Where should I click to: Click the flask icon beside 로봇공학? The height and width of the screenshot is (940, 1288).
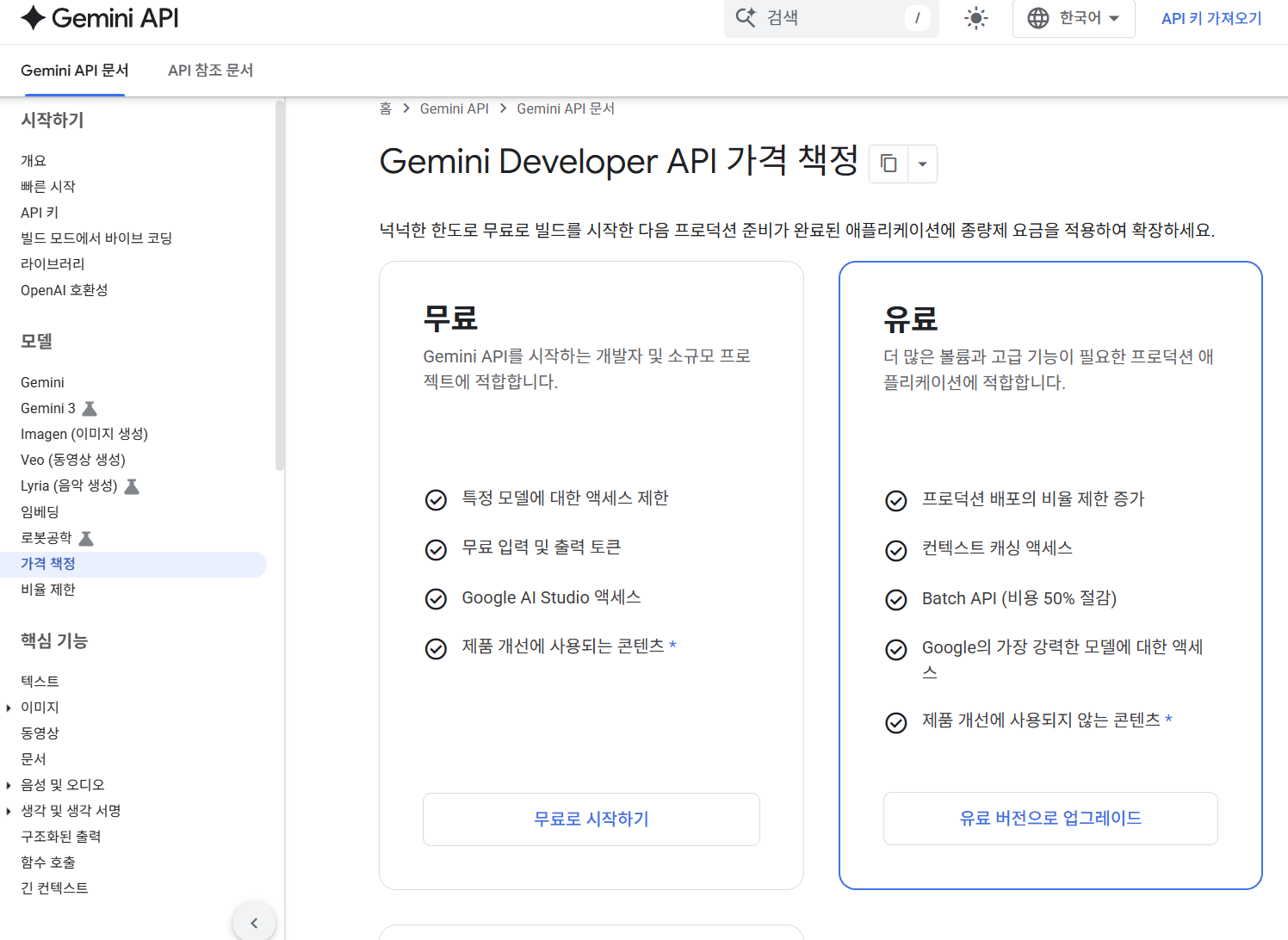click(86, 538)
